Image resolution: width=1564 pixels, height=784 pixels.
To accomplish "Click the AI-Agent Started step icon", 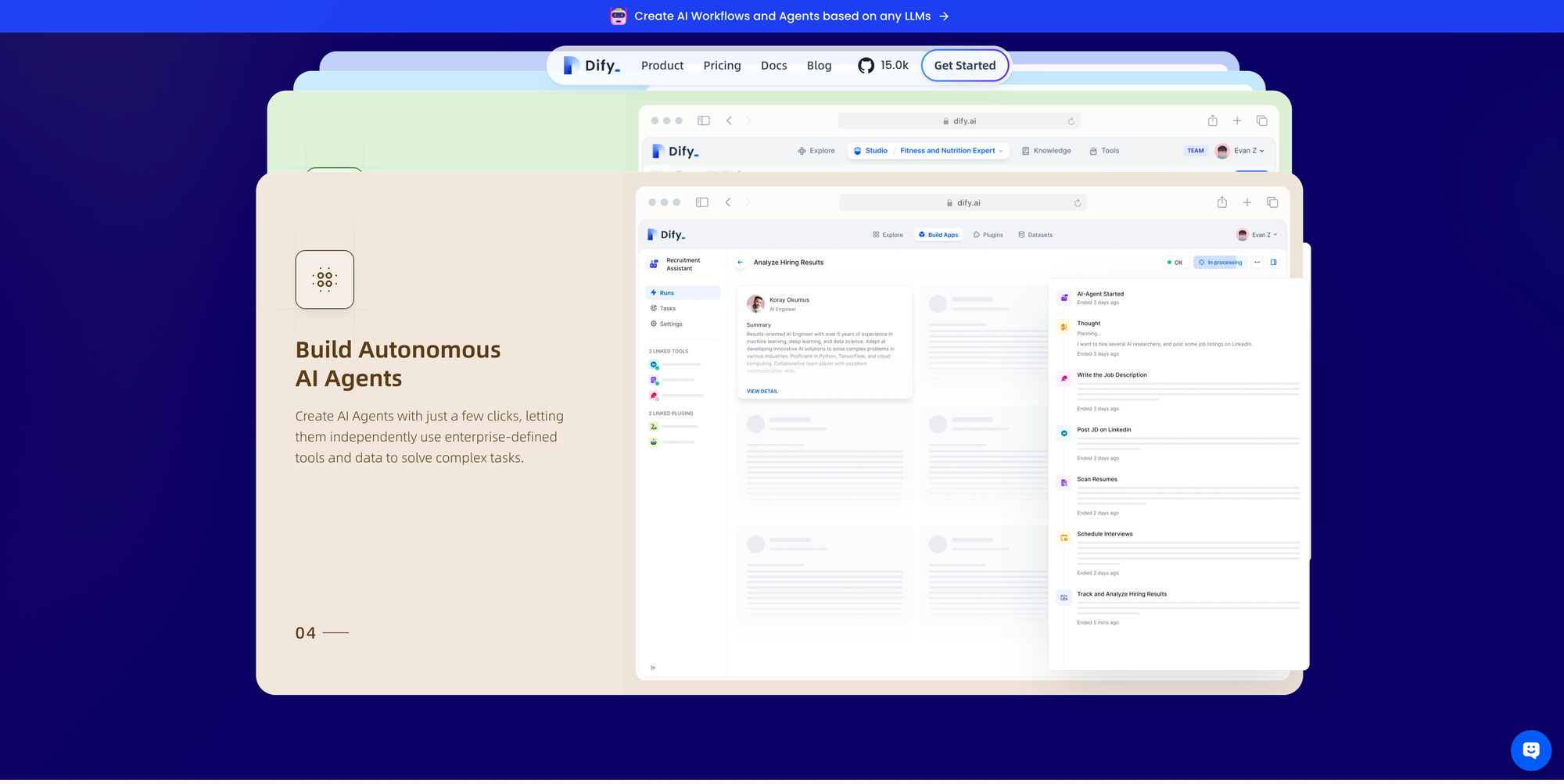I will click(1064, 298).
